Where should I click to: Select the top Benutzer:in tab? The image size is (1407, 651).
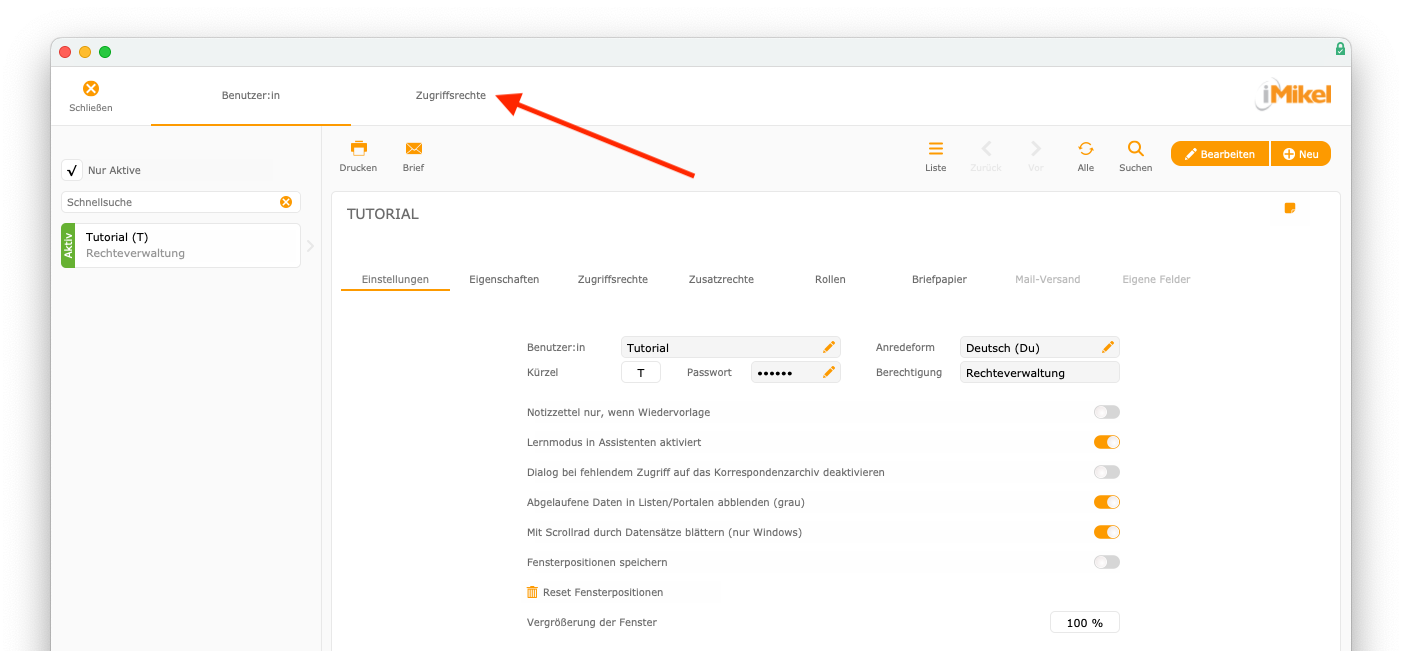coord(251,96)
